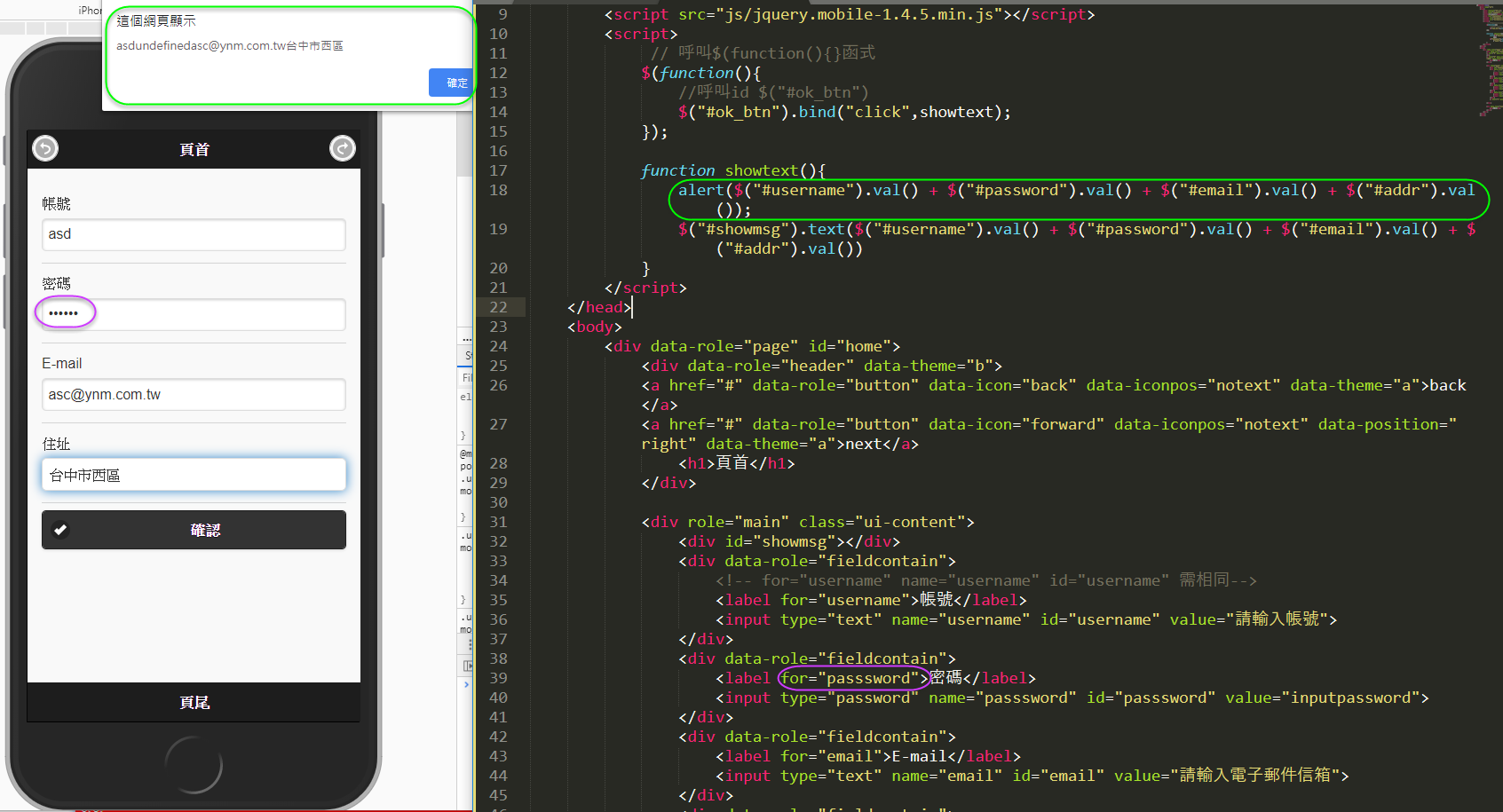Switch to the DevTools Styles tab
The width and height of the screenshot is (1503, 812).
click(x=467, y=355)
